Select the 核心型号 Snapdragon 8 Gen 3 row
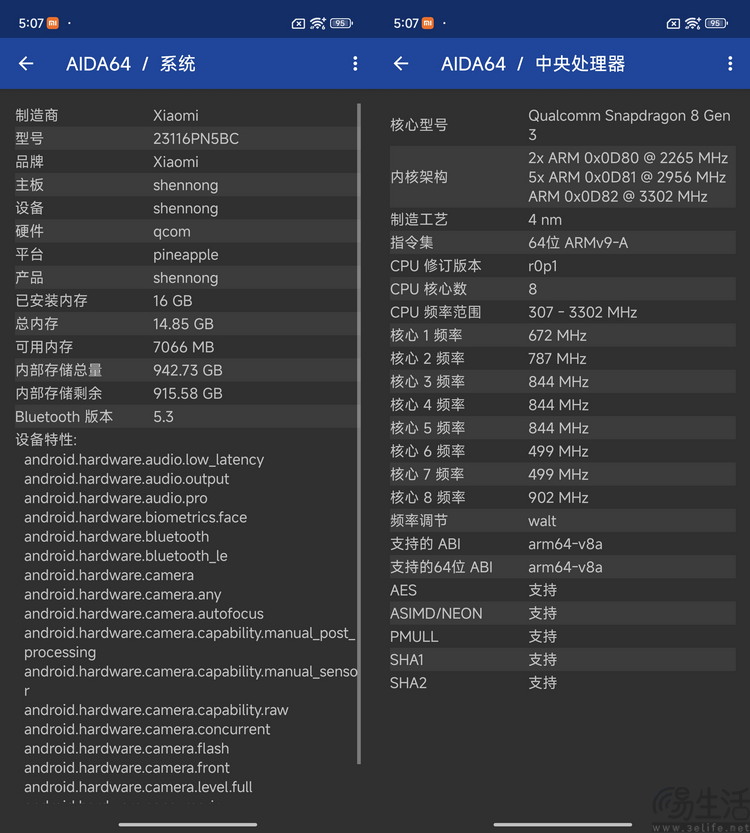Screen dimensions: 750x833 pyautogui.click(x=562, y=125)
